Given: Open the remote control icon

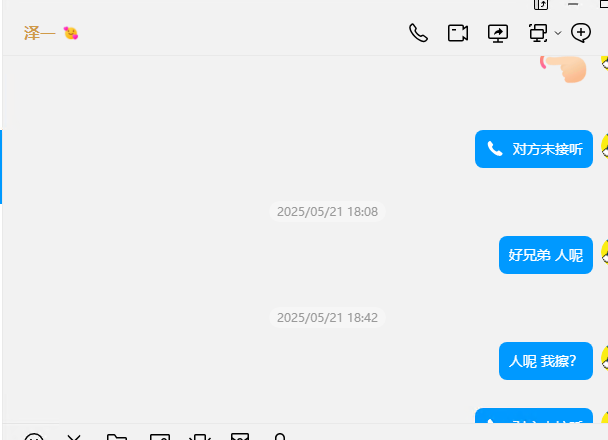Looking at the screenshot, I should click(x=538, y=33).
